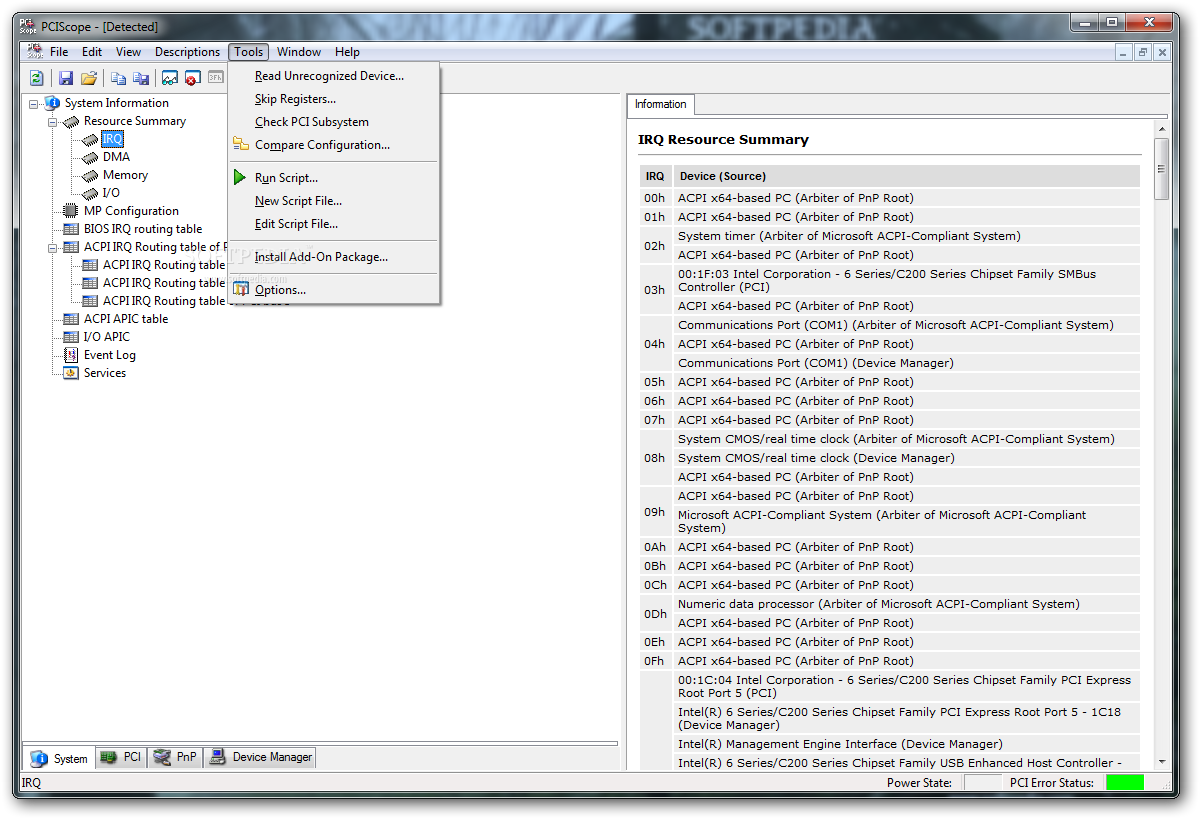Click the Event Log icon
This screenshot has height=819, width=1200.
pos(71,355)
